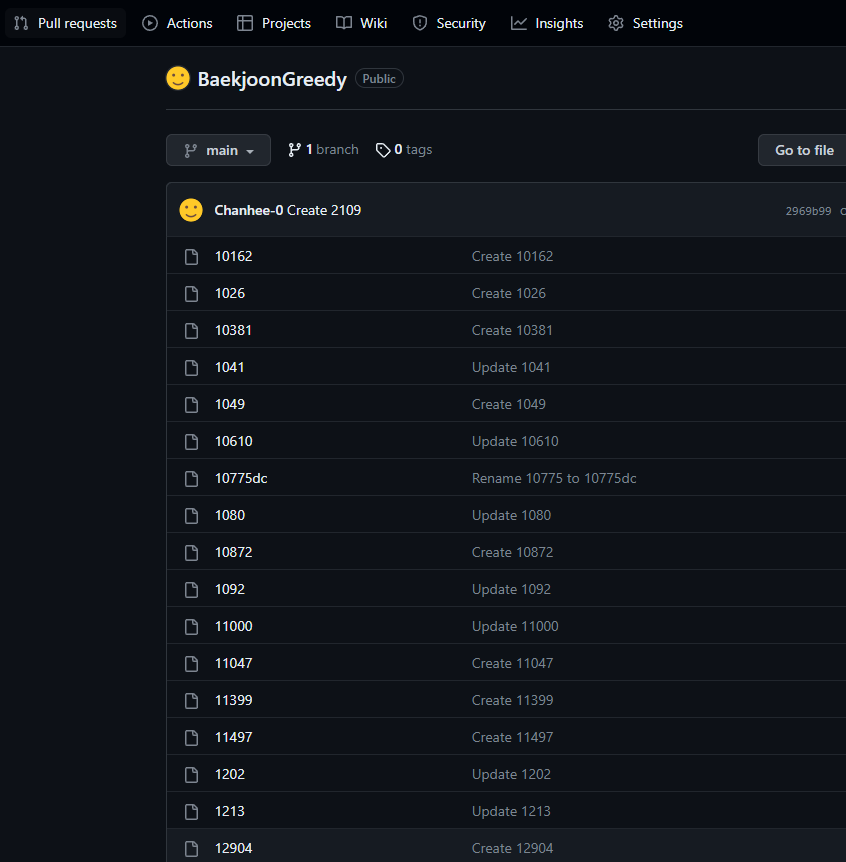Open the BaekjoonGreedy repository link
Screen dimensions: 846x862
tap(272, 80)
